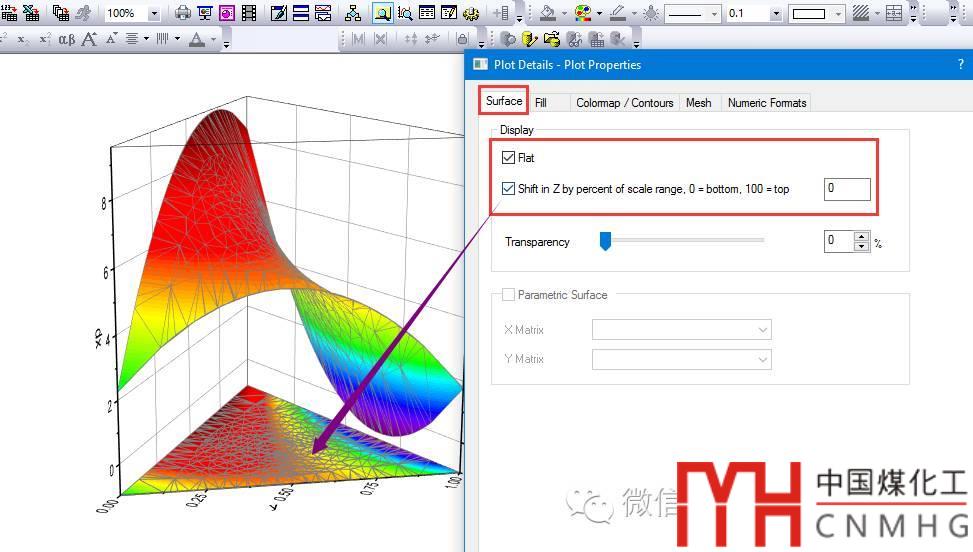Screen dimensions: 973x552
Task: Click the gear settings toolbar icon
Action: coord(472,13)
